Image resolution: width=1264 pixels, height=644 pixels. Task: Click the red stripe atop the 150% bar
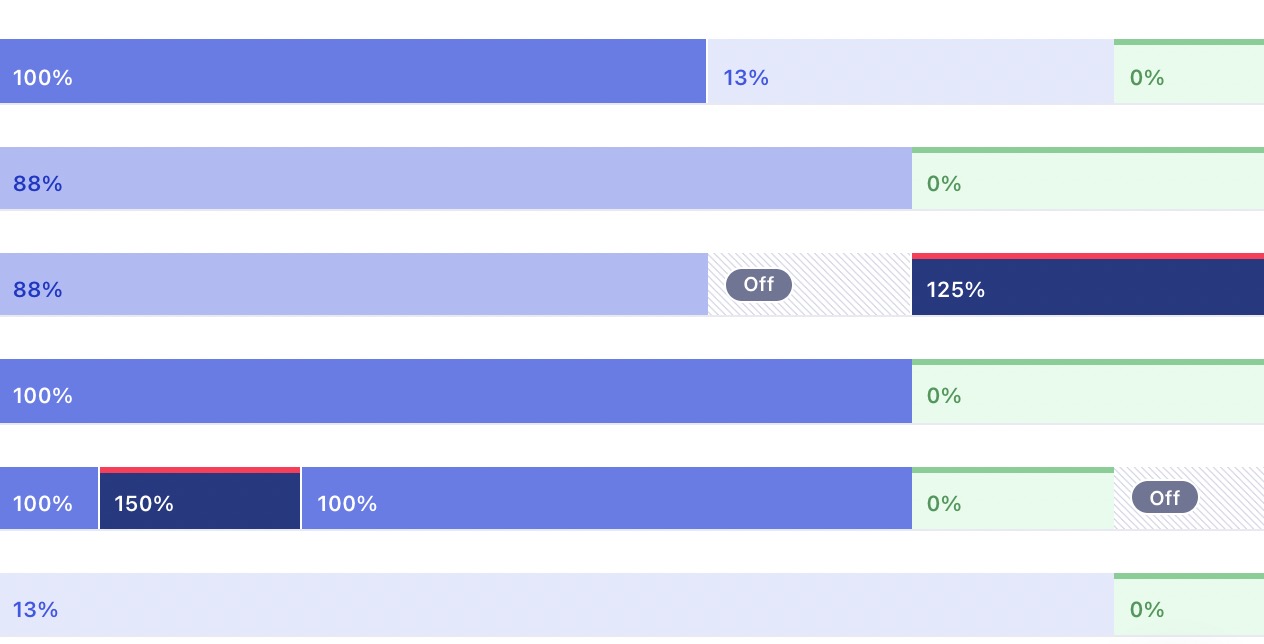click(200, 470)
